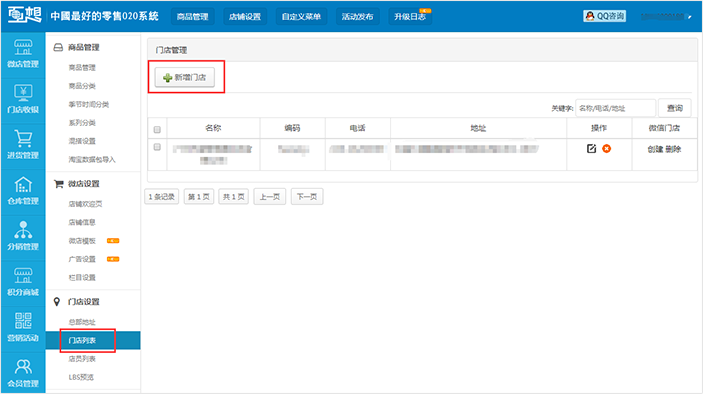Click 电话 column header

click(357, 128)
